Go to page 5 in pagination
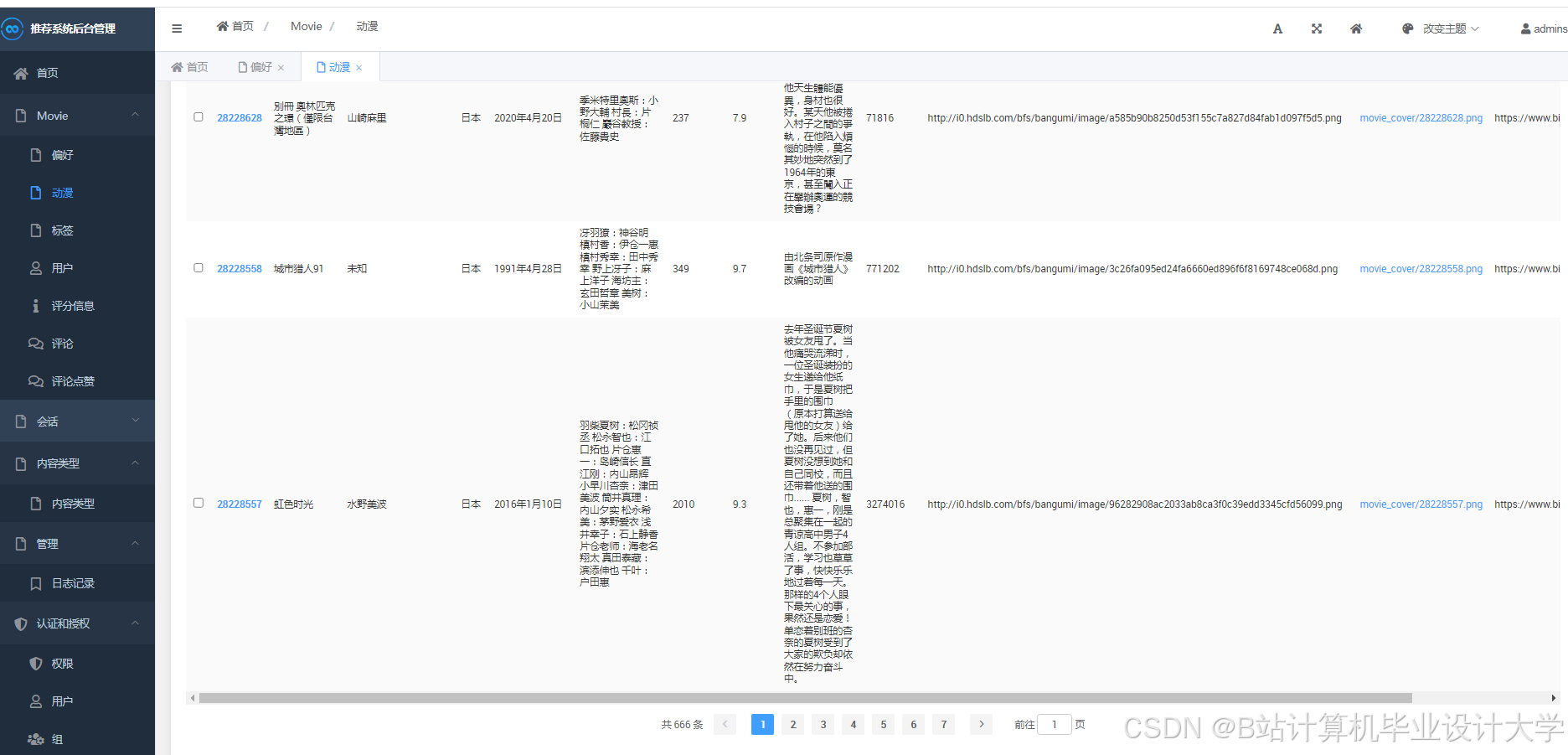 coord(883,724)
